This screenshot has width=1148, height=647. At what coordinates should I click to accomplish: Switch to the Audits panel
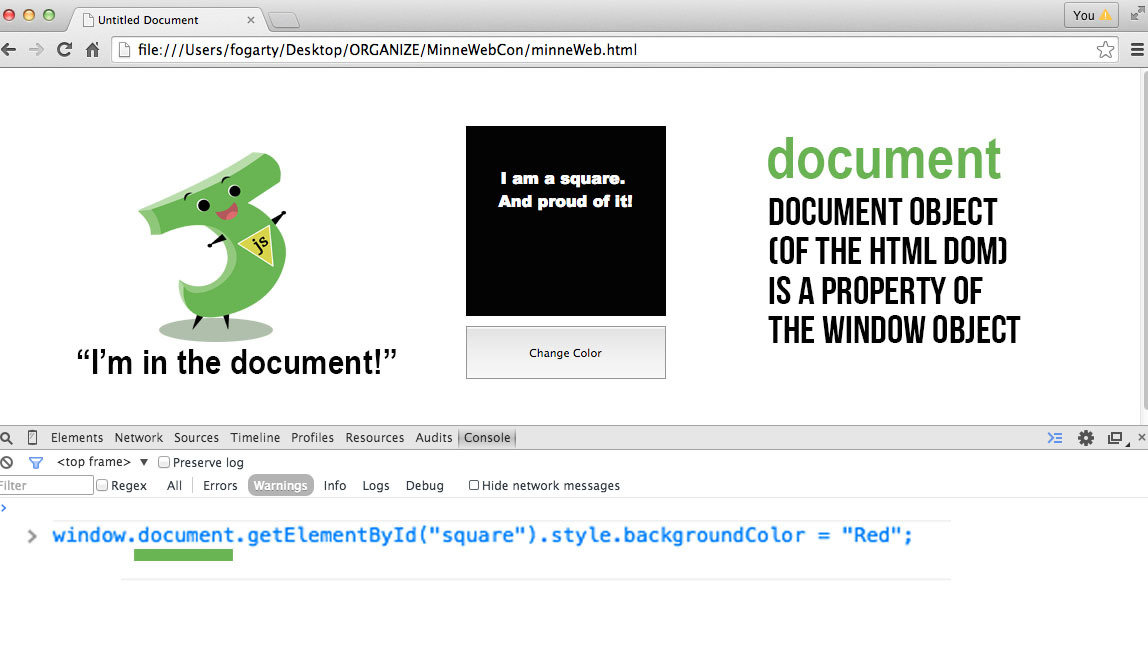pos(434,438)
